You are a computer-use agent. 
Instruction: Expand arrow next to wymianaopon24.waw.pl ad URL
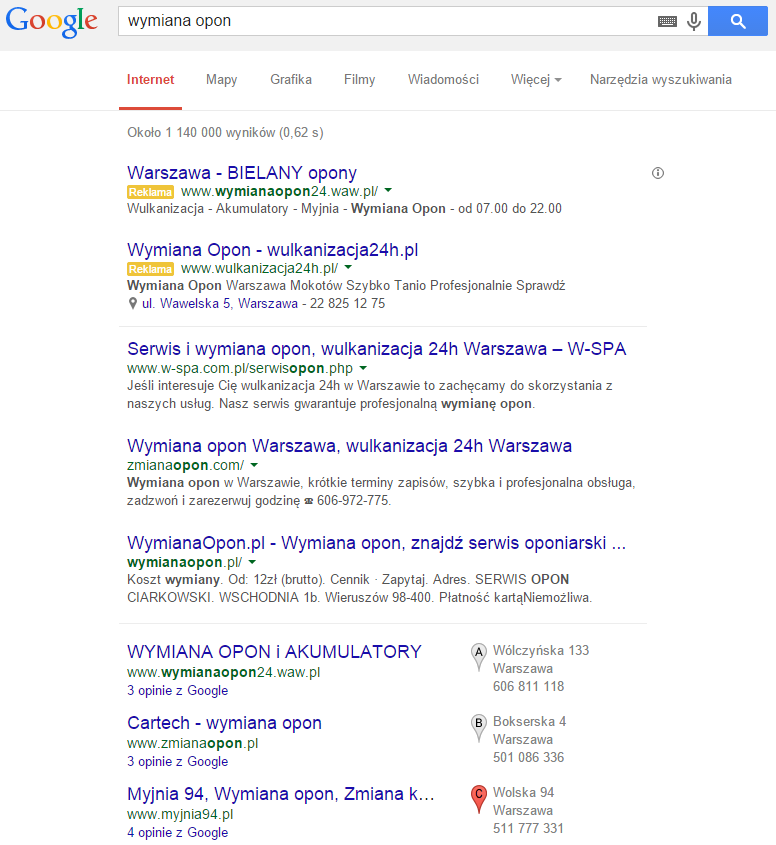[x=388, y=190]
